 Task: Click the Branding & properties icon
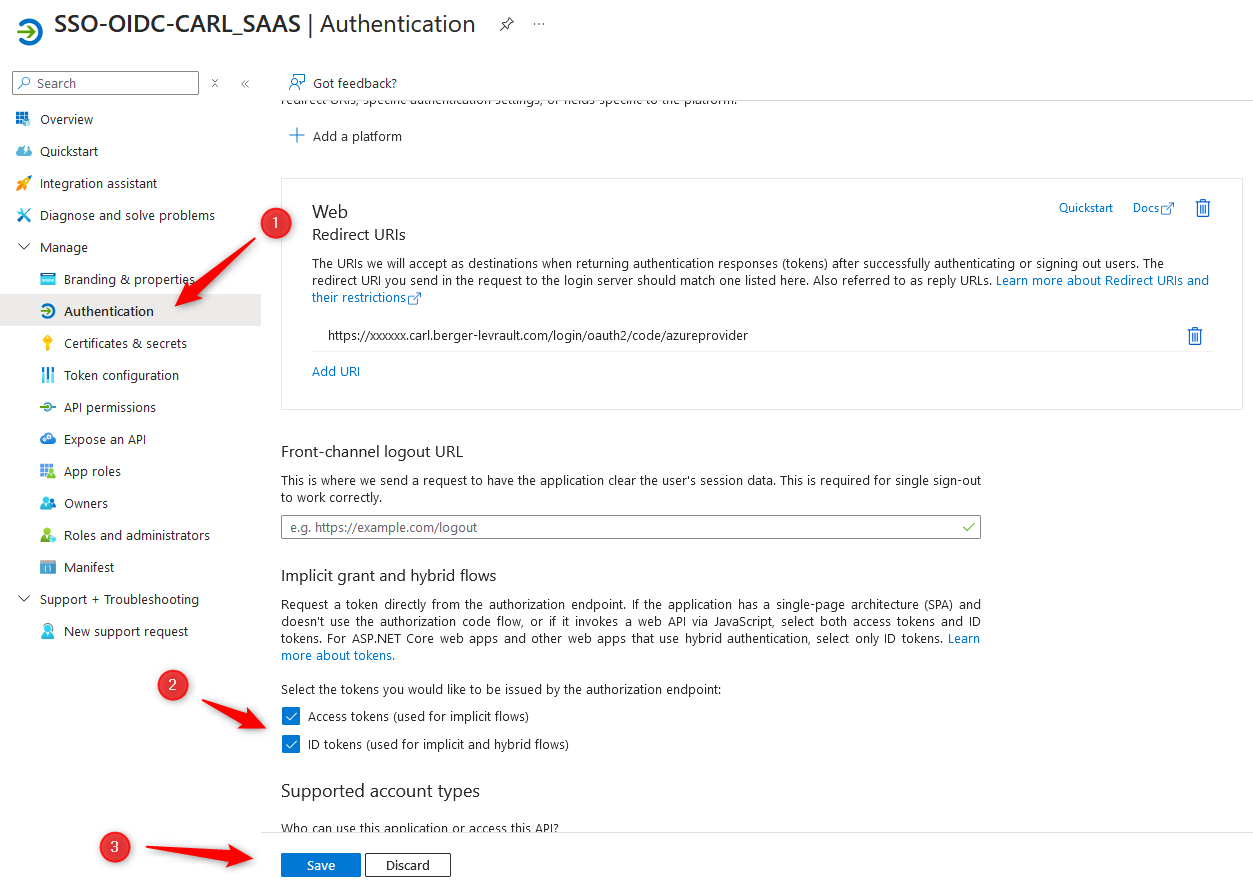coord(47,279)
